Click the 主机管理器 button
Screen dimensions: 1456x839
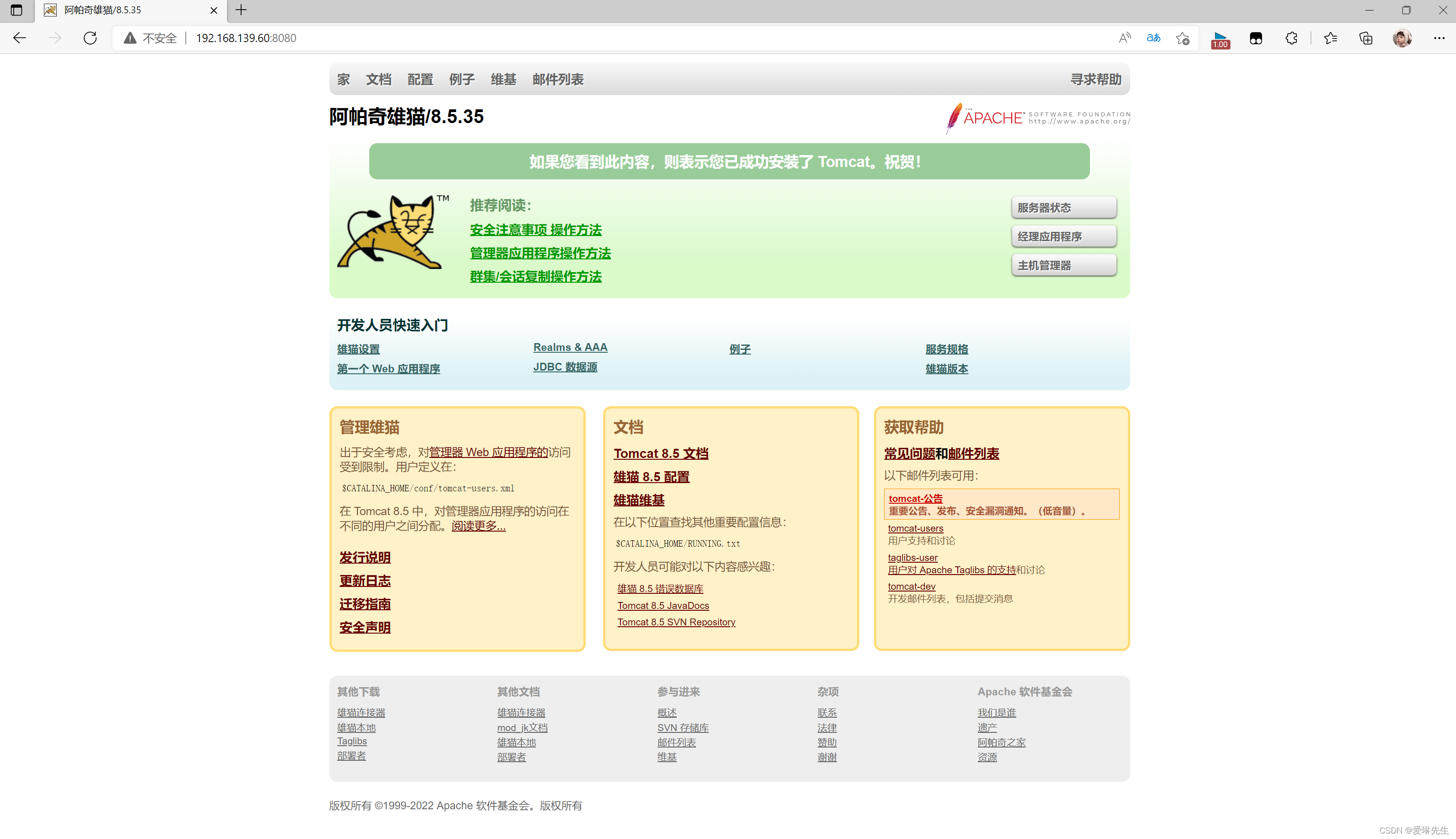coord(1063,265)
